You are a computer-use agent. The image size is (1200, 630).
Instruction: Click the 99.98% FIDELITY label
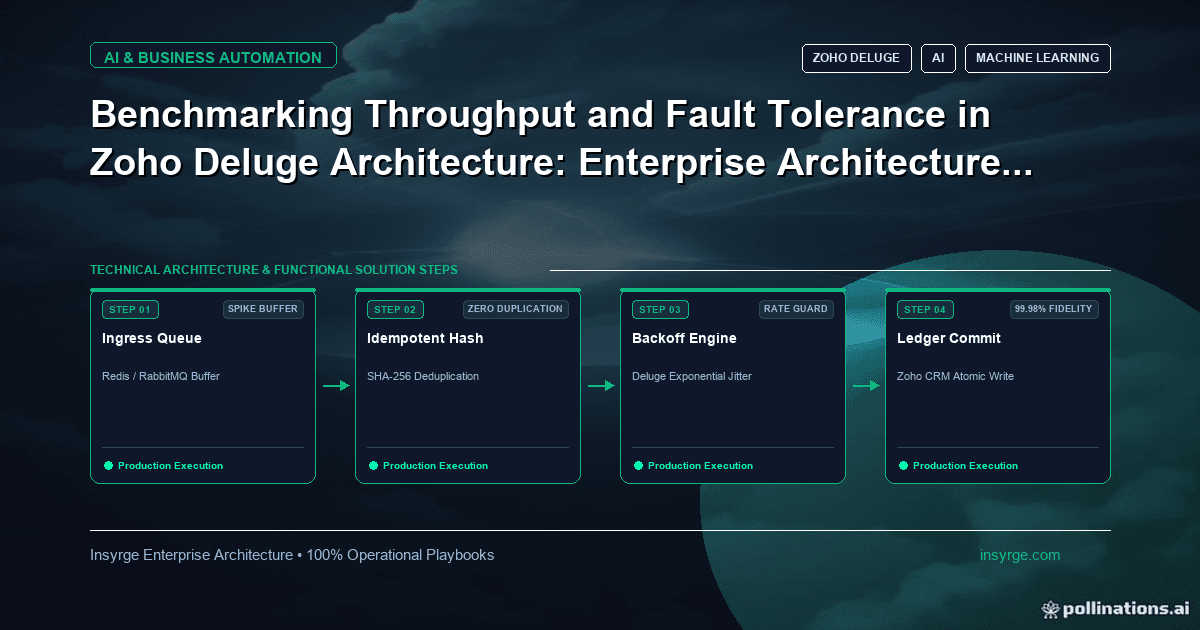(x=1054, y=309)
